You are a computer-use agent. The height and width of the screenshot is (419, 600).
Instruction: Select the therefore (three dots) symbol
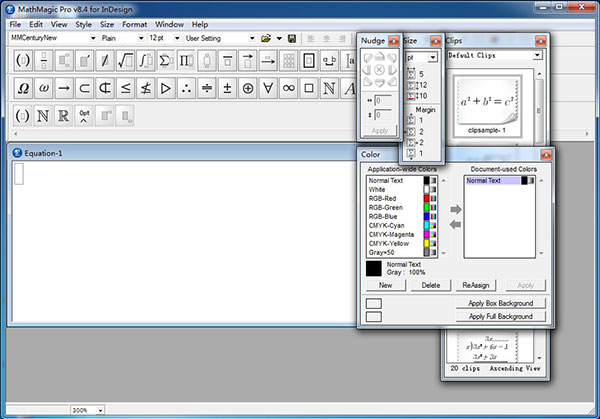coord(186,88)
